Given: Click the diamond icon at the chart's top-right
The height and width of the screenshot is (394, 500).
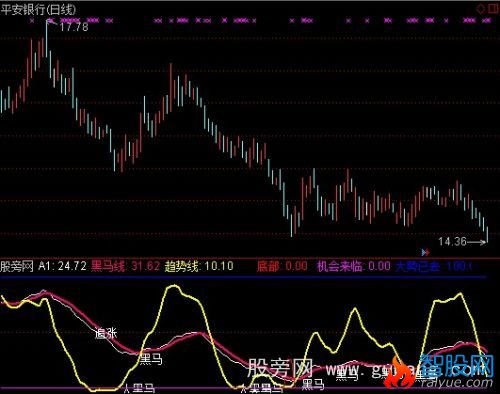Looking at the screenshot, I should (480, 9).
